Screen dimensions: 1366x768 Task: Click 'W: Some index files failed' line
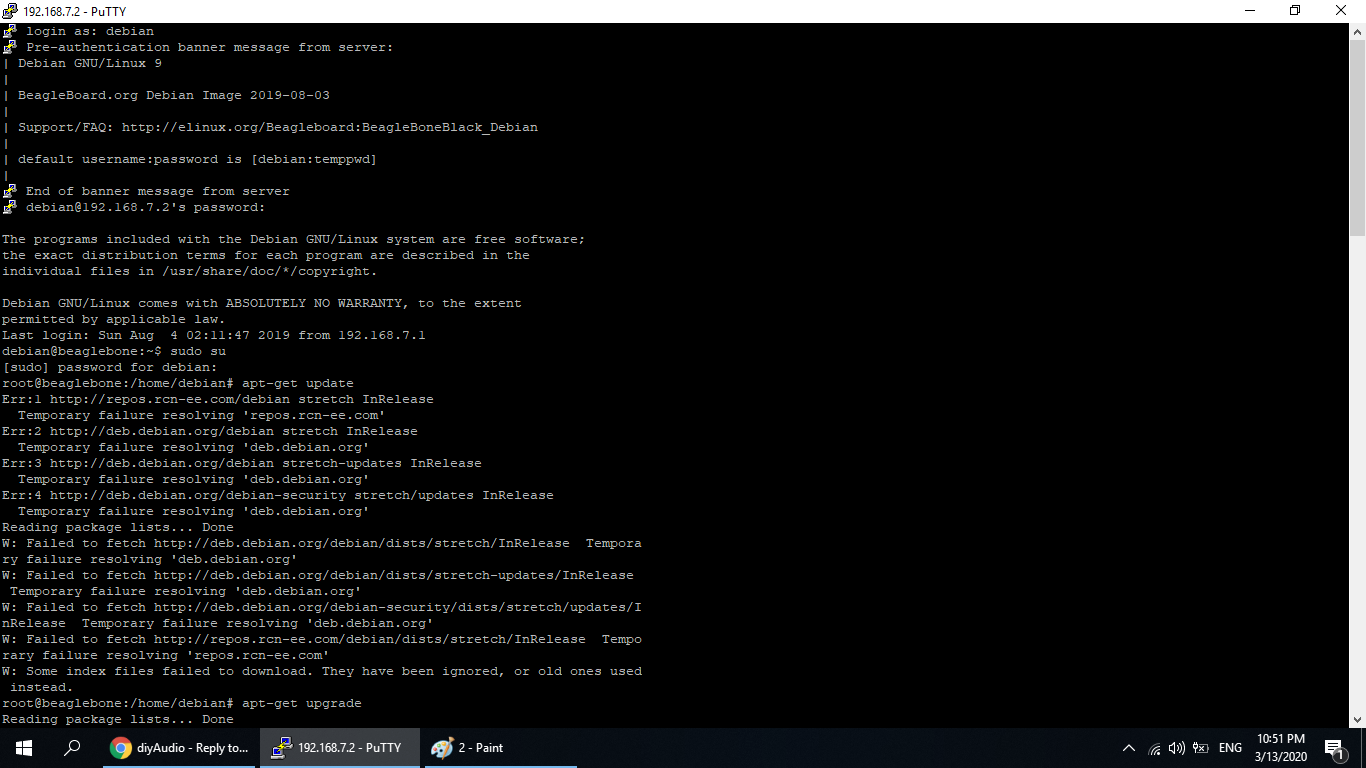[x=322, y=671]
